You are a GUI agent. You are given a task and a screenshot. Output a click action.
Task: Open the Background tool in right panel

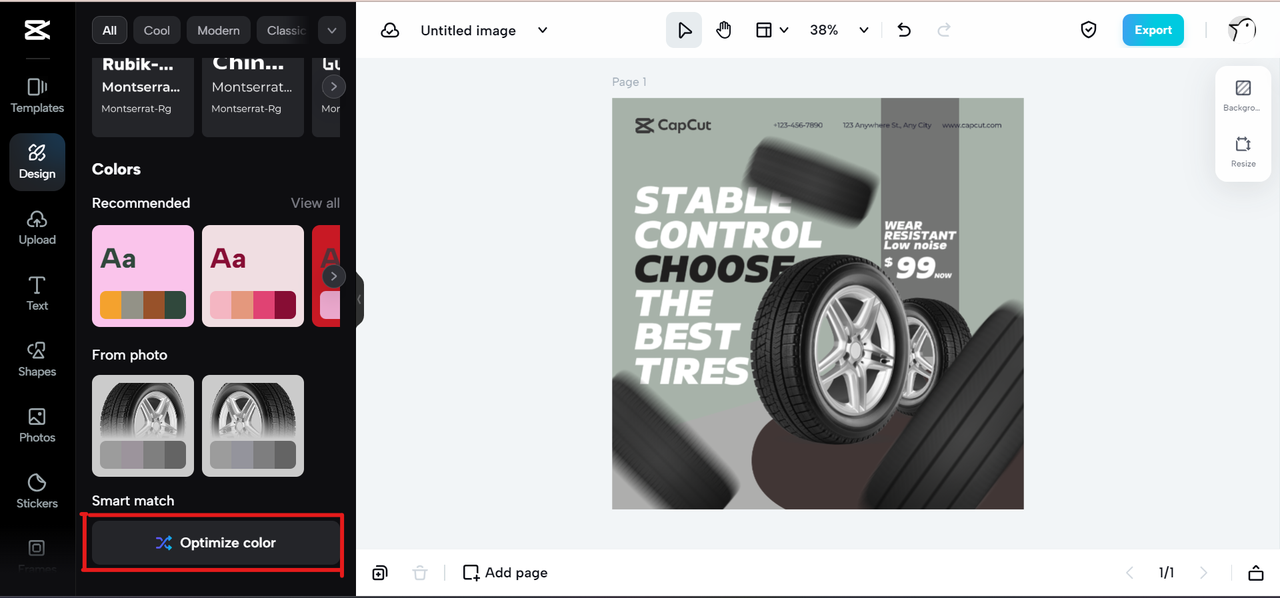(x=1243, y=97)
